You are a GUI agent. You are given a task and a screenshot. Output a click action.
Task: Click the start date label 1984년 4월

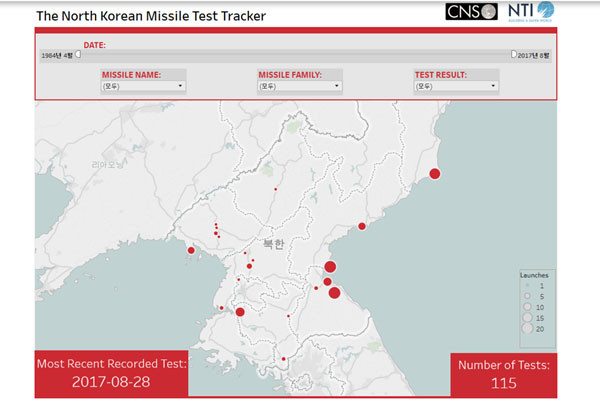[x=57, y=56]
